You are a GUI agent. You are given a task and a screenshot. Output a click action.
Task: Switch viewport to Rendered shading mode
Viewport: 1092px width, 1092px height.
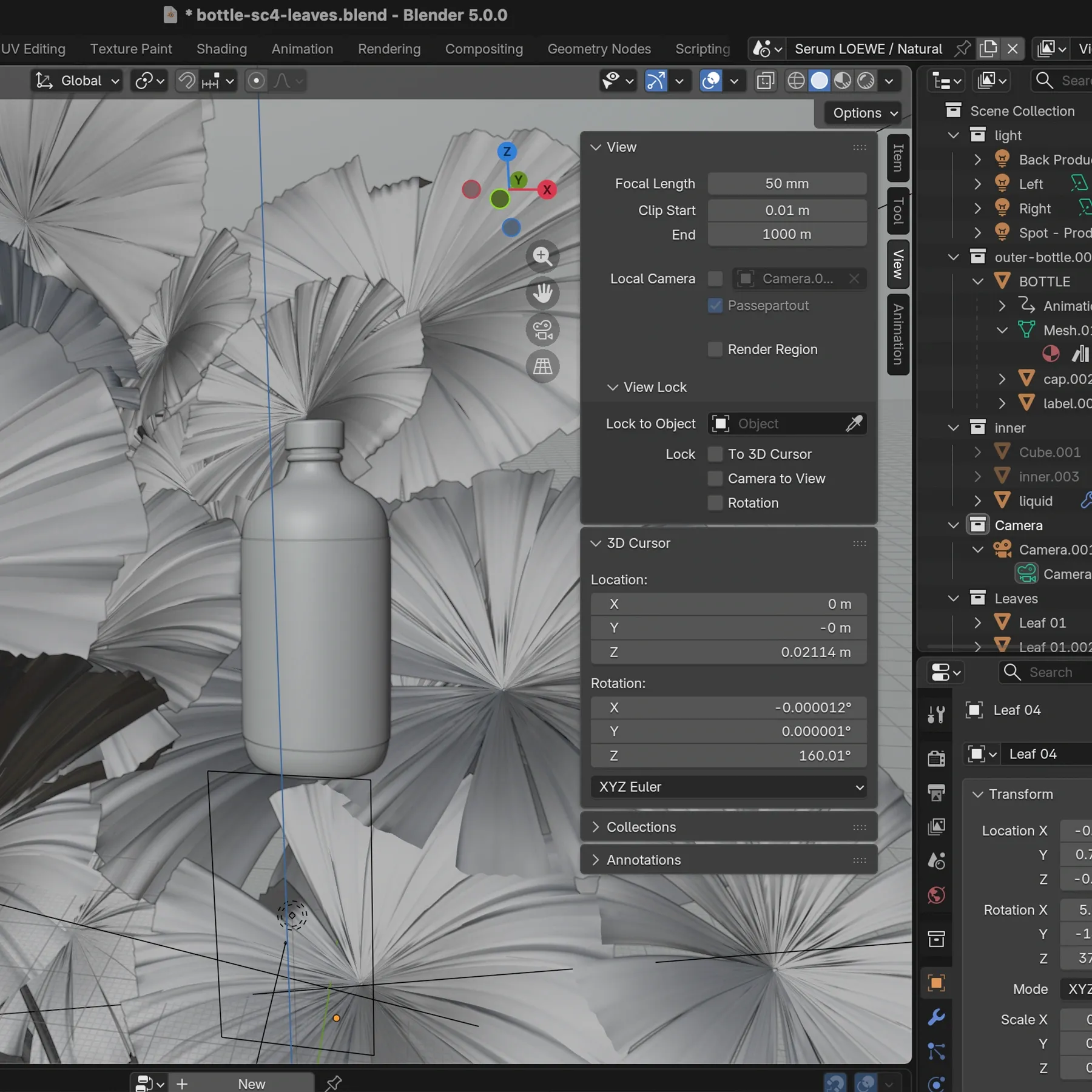[866, 81]
